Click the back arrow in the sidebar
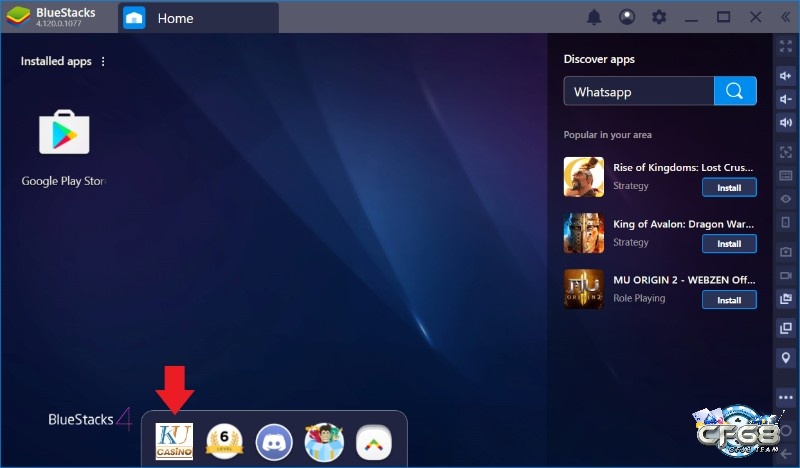This screenshot has height=468, width=800. (786, 453)
